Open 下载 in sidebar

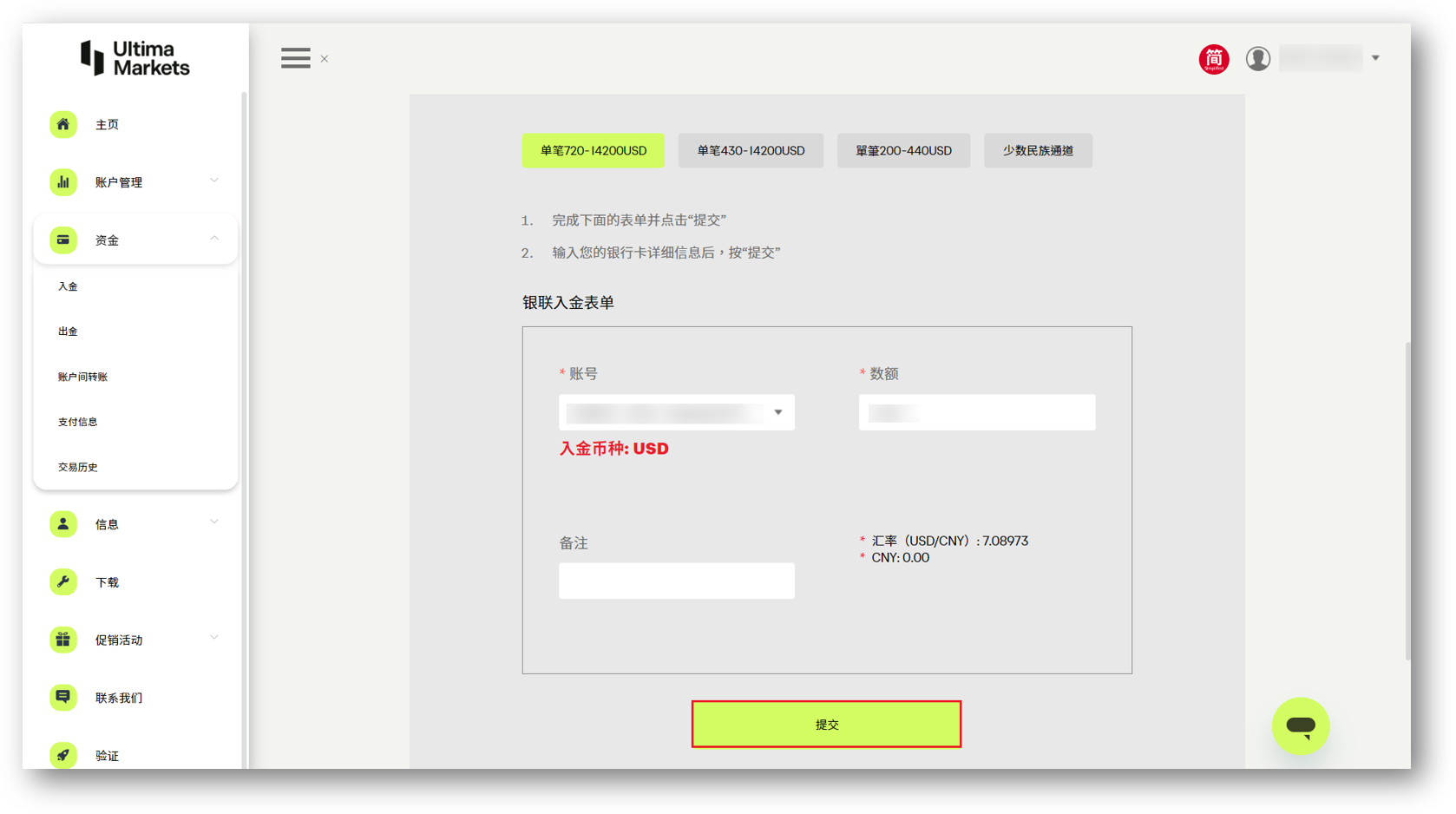107,583
